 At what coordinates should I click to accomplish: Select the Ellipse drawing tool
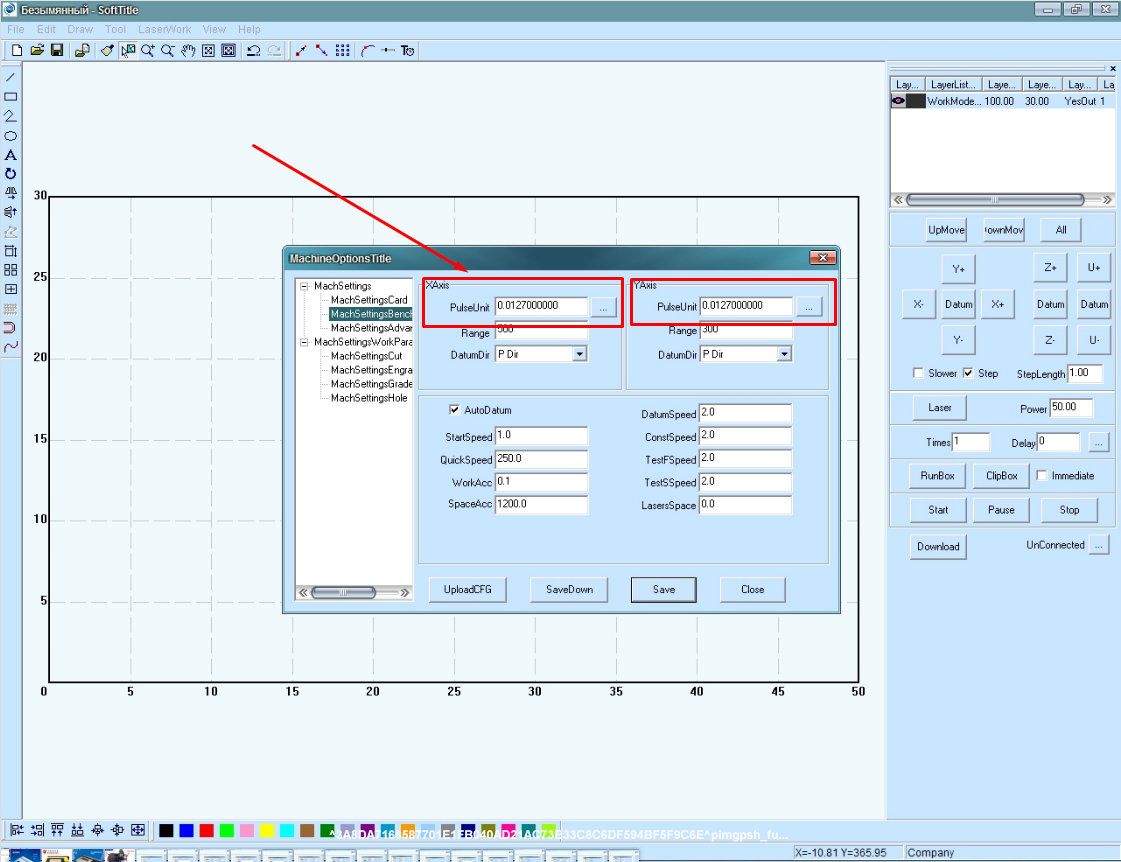click(x=11, y=136)
